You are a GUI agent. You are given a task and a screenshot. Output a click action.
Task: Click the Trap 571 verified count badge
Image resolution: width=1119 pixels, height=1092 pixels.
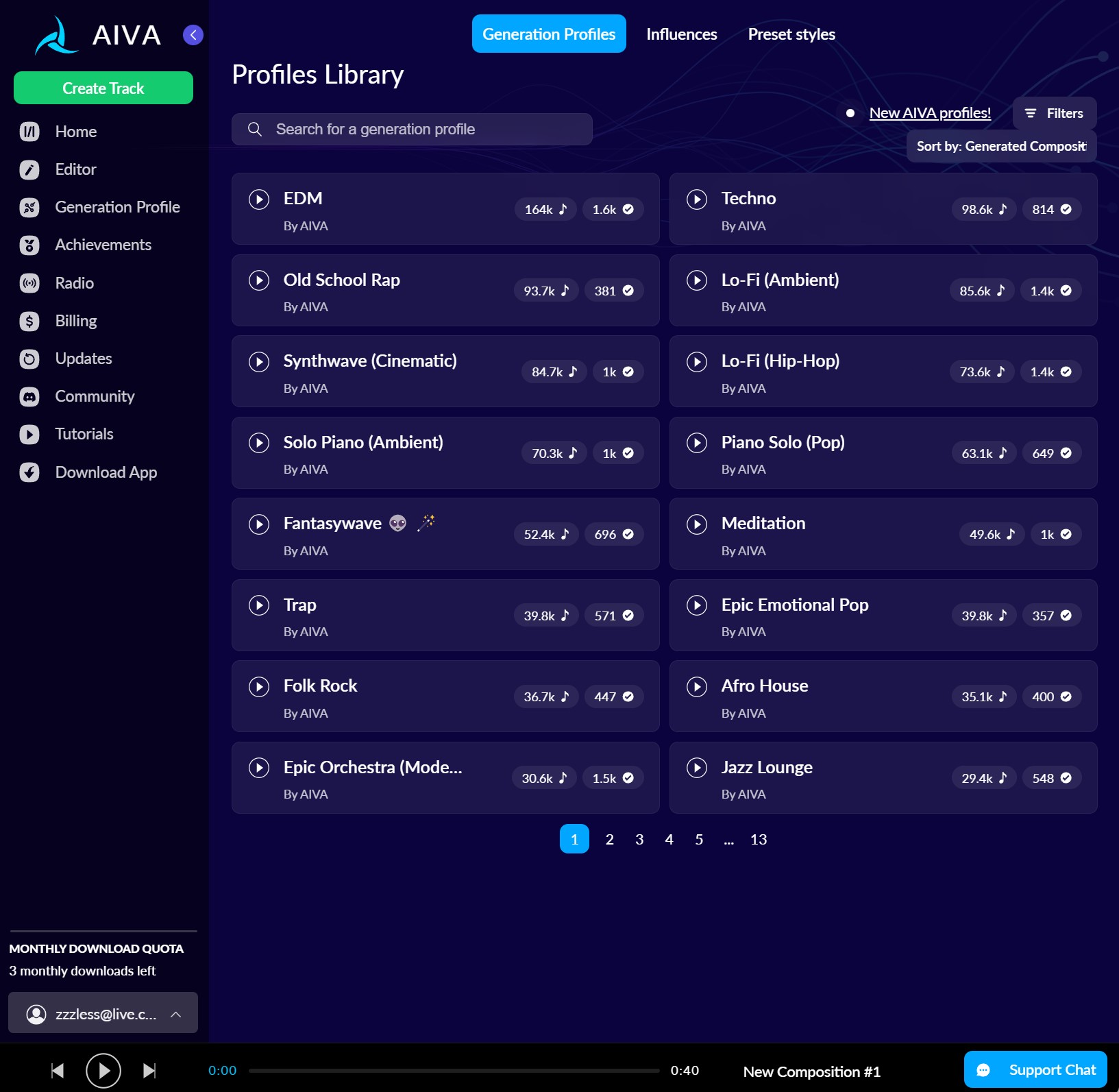(x=614, y=616)
